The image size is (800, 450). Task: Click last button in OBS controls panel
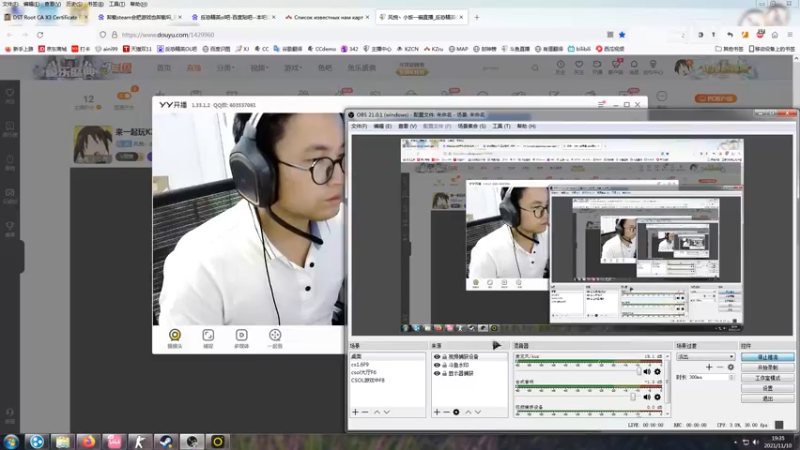click(x=767, y=398)
